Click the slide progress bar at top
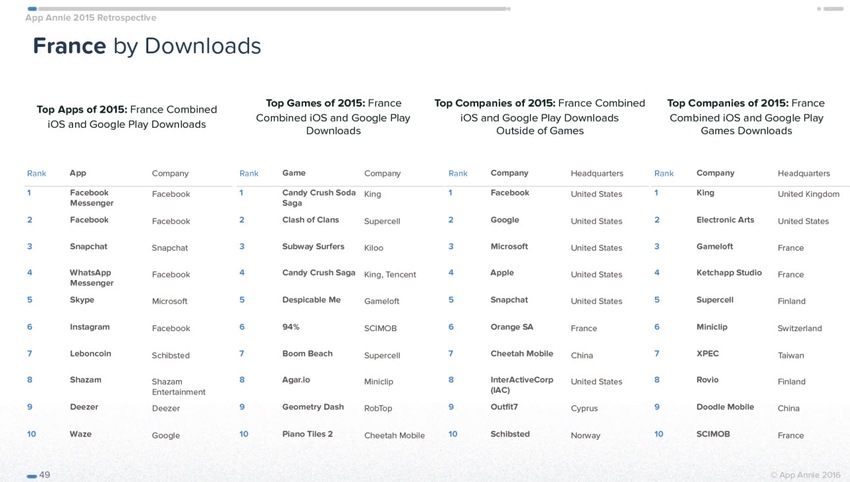 pyautogui.click(x=269, y=9)
